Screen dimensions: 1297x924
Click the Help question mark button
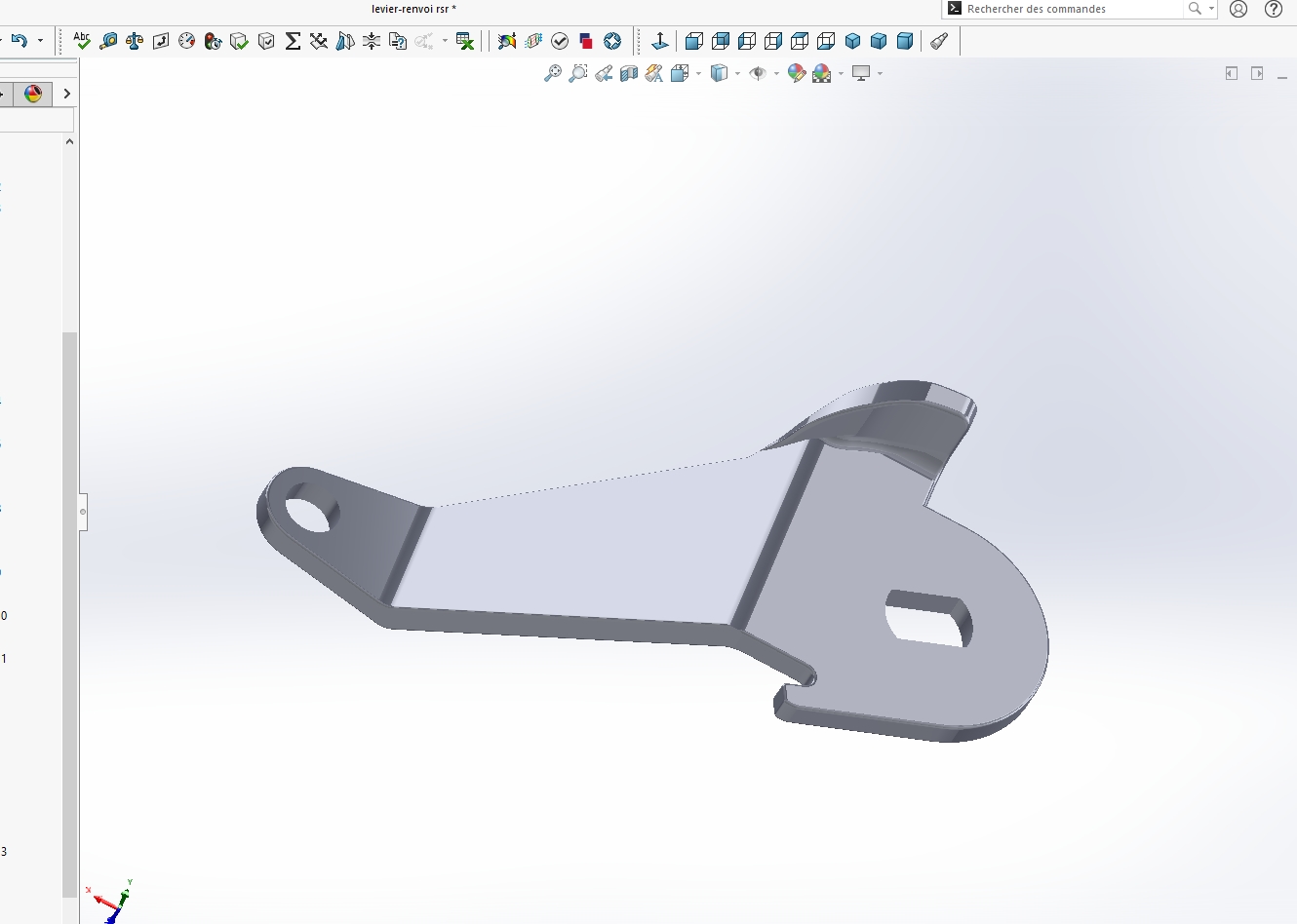[1273, 9]
